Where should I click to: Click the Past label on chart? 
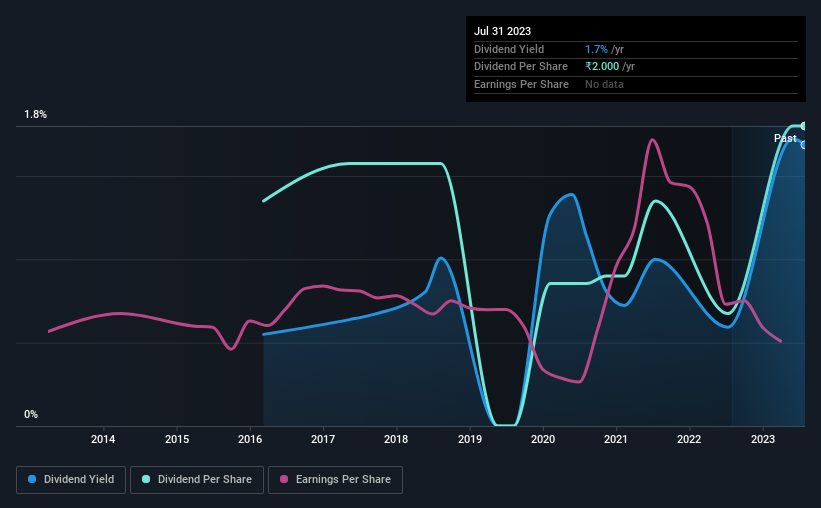(785, 138)
